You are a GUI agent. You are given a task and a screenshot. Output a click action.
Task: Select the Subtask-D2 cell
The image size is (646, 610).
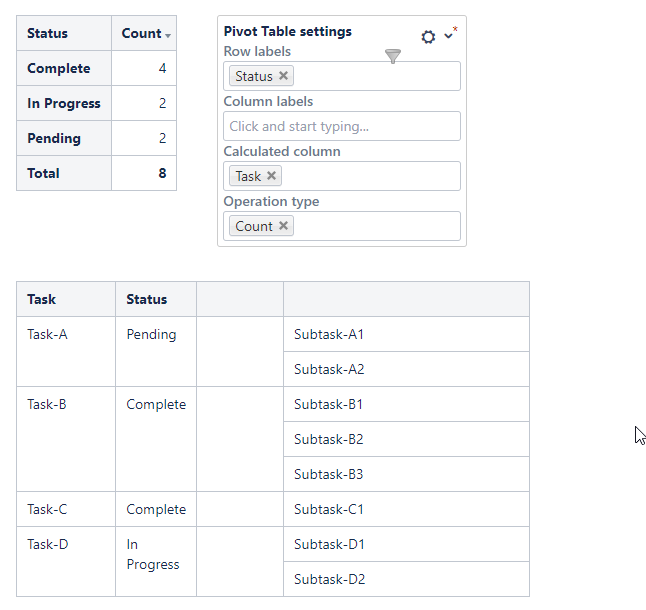pyautogui.click(x=329, y=579)
